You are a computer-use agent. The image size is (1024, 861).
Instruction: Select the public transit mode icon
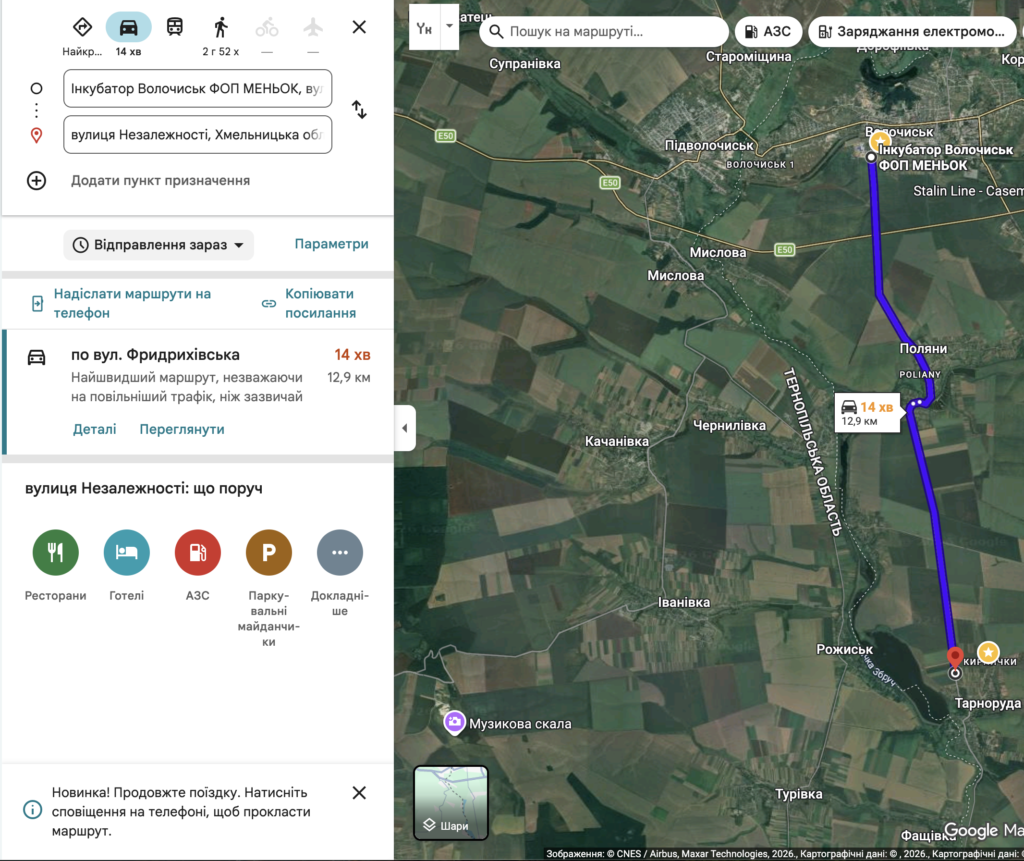pyautogui.click(x=175, y=27)
